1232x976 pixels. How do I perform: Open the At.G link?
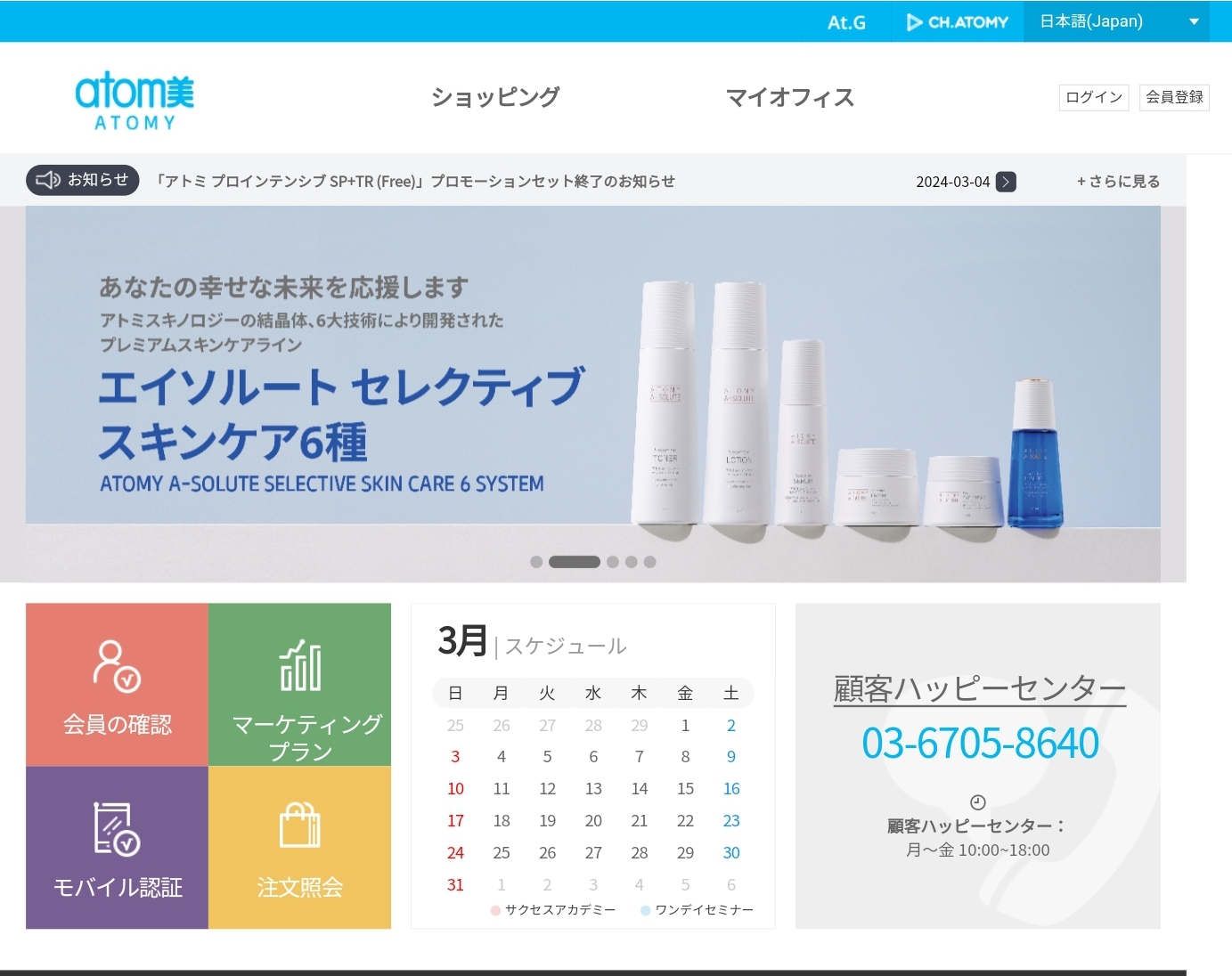pos(846,22)
